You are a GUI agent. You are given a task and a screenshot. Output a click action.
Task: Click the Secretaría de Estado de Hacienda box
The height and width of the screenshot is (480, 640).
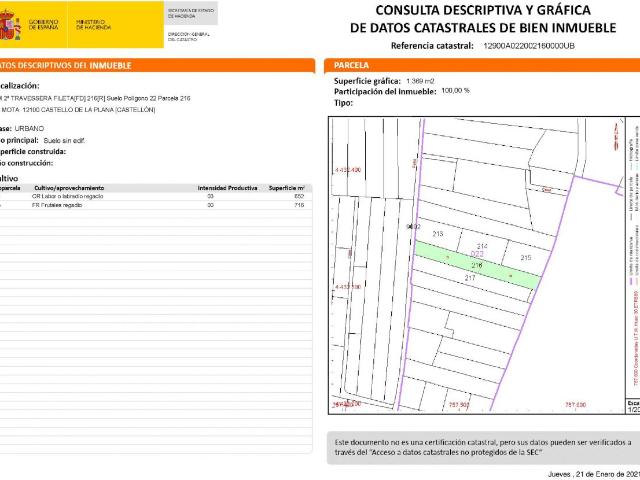click(x=190, y=12)
